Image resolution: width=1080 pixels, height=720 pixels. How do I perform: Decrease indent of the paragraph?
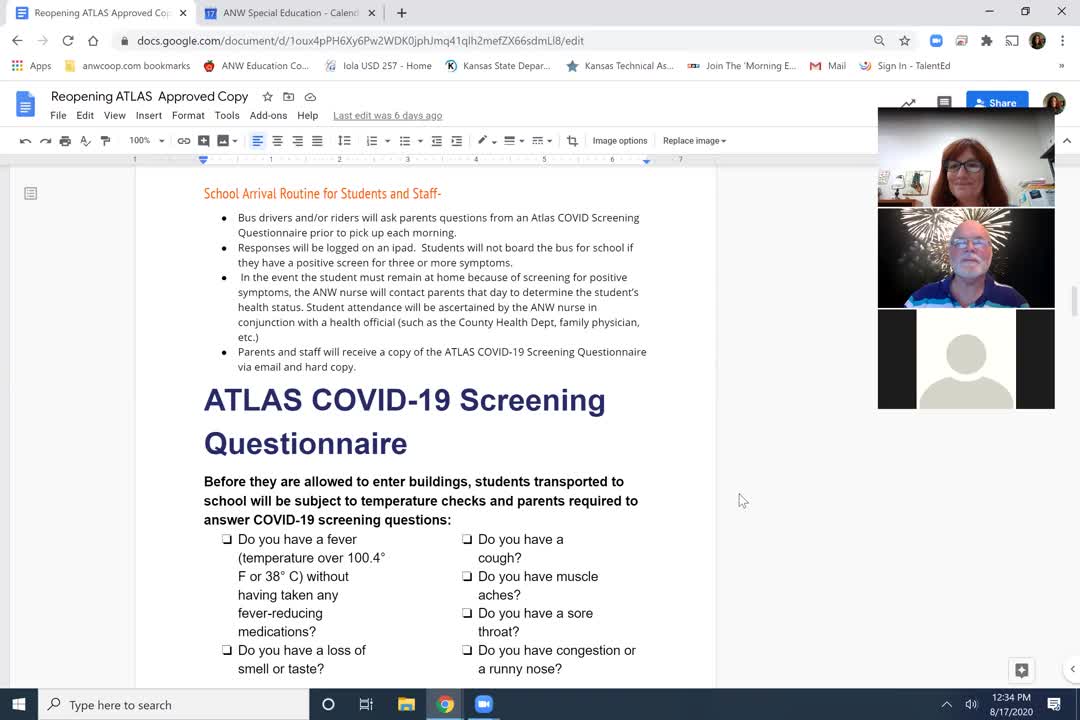tap(437, 141)
